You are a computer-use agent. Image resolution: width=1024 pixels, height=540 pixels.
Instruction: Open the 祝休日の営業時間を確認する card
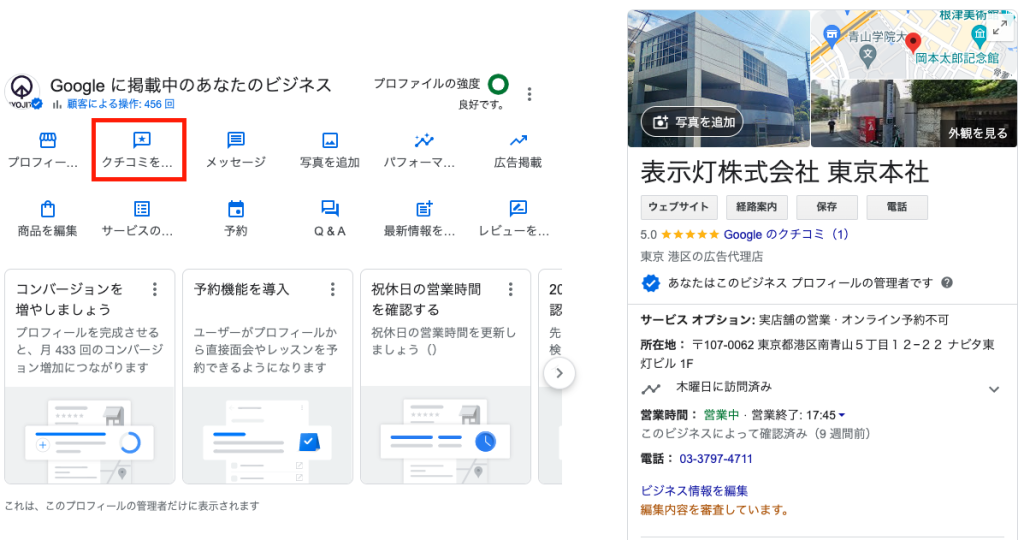tap(445, 377)
